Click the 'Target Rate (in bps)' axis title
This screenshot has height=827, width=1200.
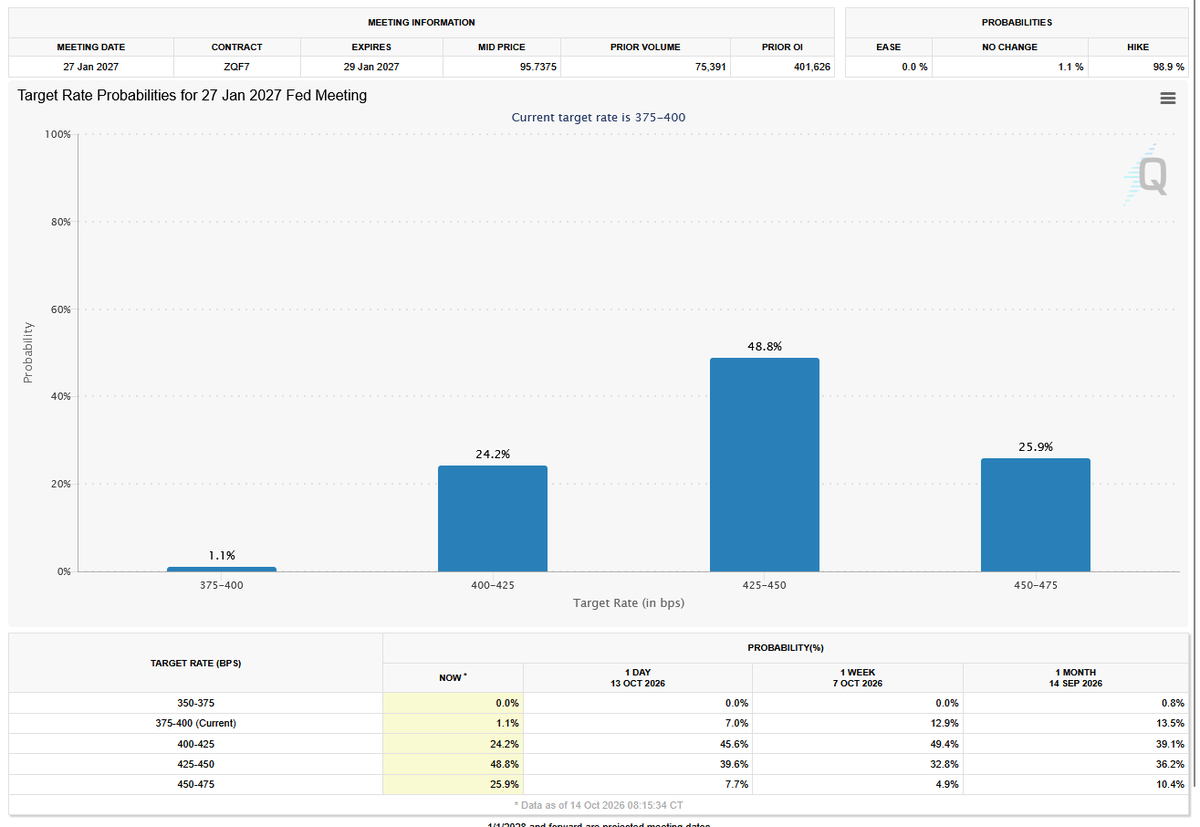click(x=629, y=603)
